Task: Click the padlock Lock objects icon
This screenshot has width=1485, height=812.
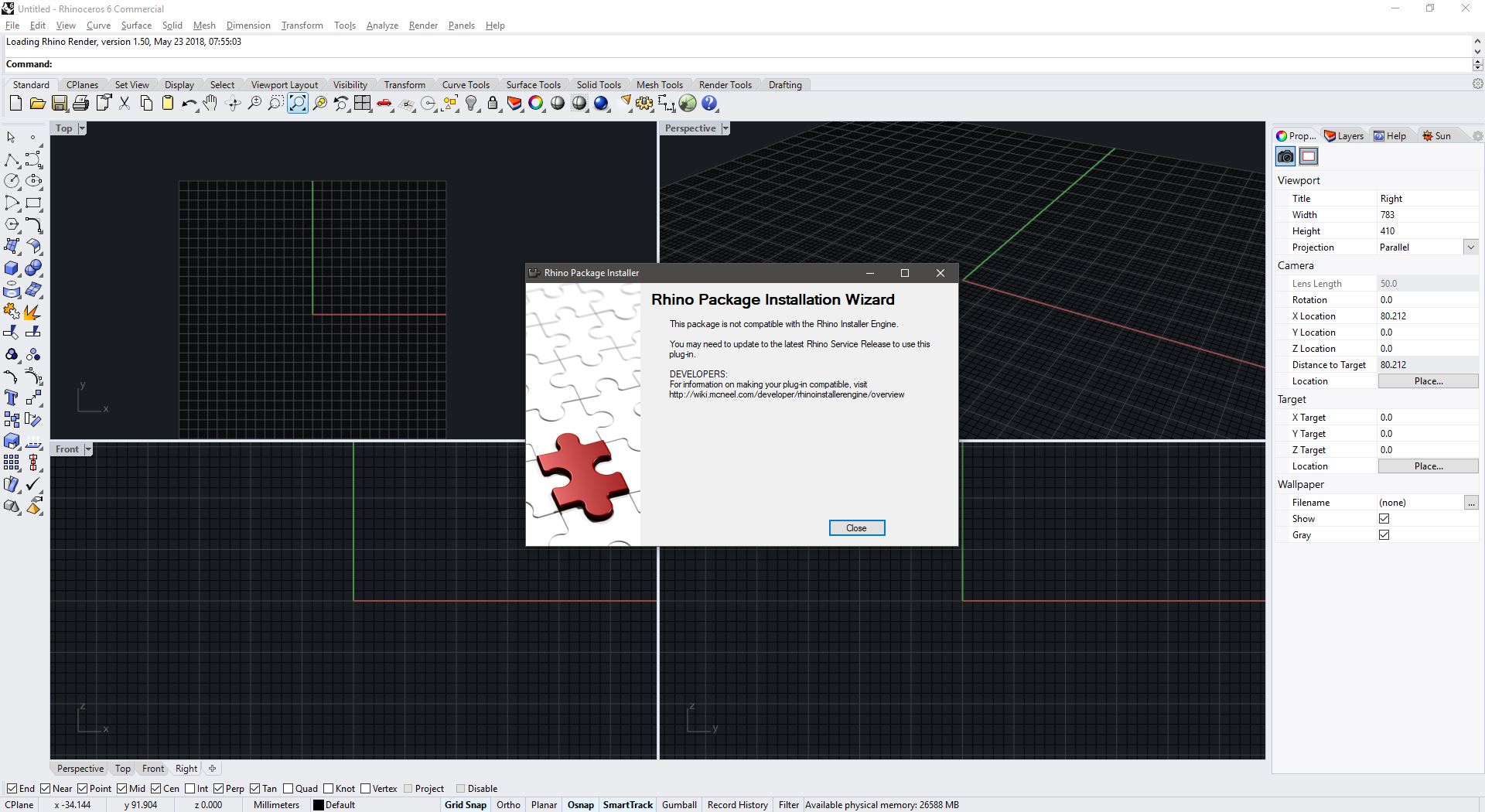Action: coord(493,104)
